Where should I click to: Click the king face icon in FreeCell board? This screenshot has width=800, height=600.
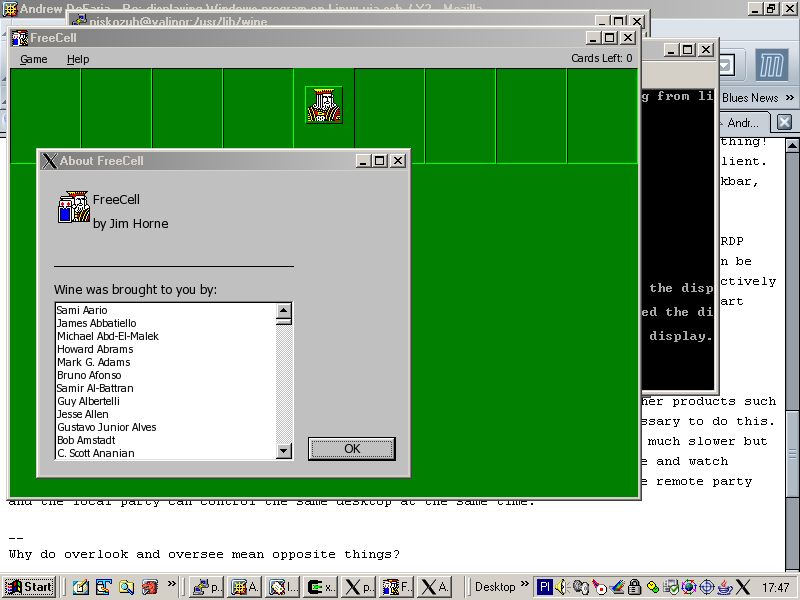324,105
